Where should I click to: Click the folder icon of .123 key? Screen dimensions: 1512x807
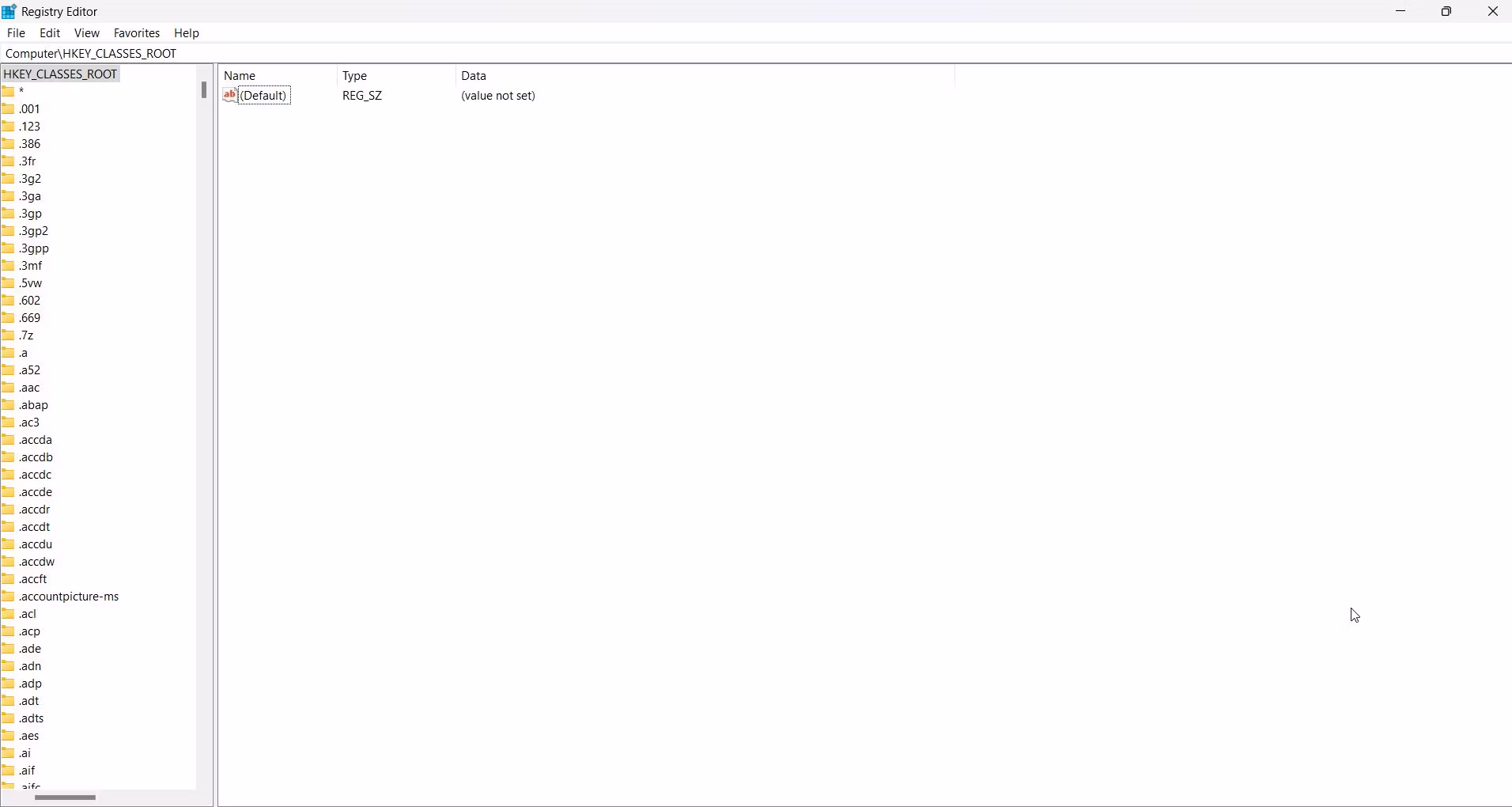pyautogui.click(x=9, y=127)
